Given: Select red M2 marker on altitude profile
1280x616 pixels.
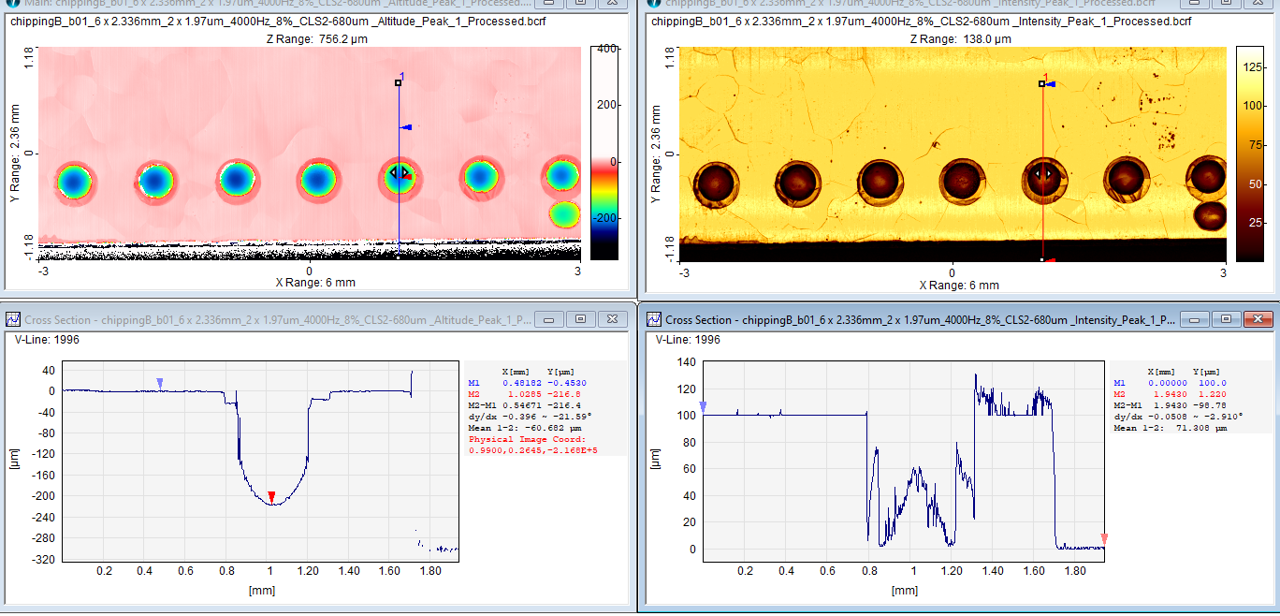Looking at the screenshot, I should pyautogui.click(x=271, y=496).
